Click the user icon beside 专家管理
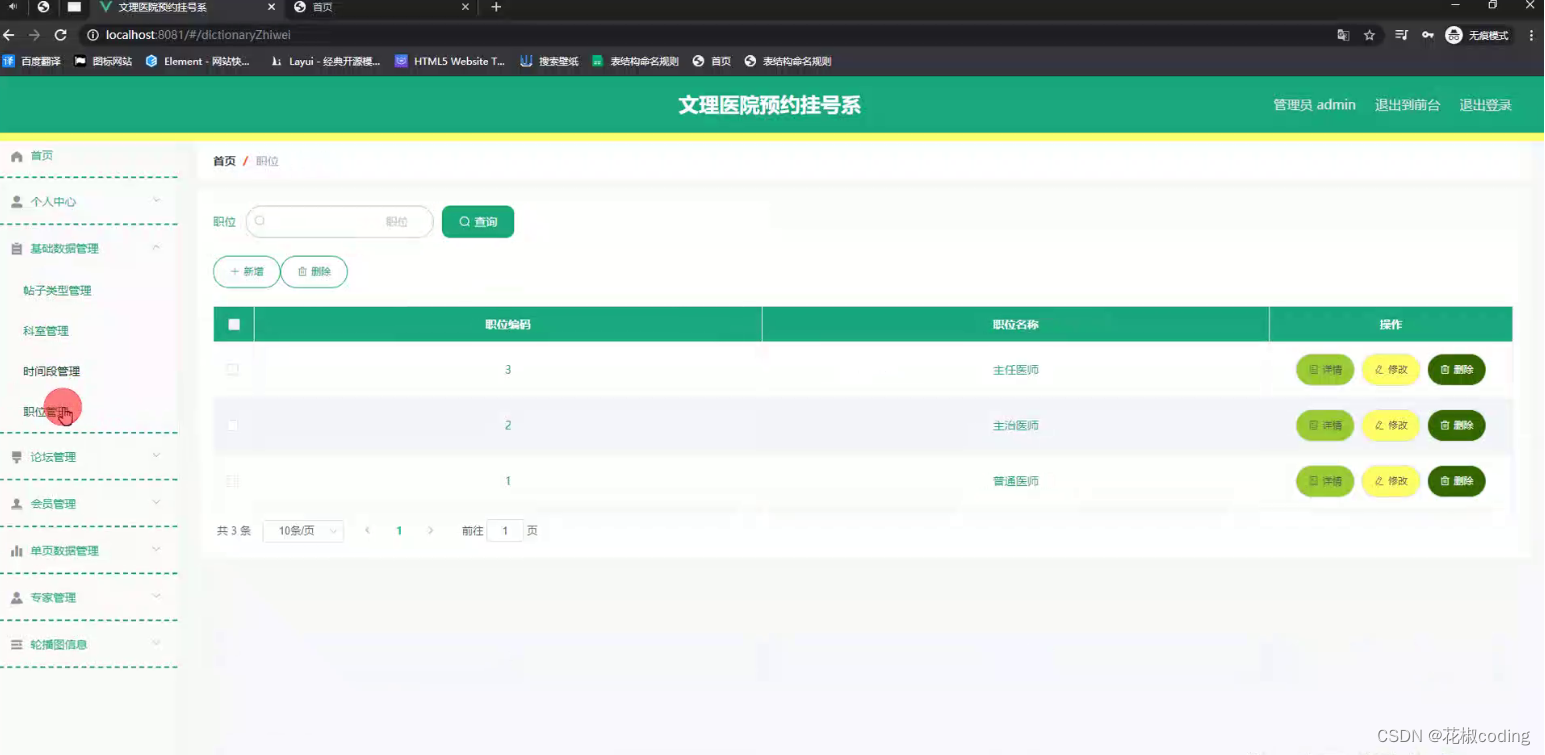 (x=16, y=598)
